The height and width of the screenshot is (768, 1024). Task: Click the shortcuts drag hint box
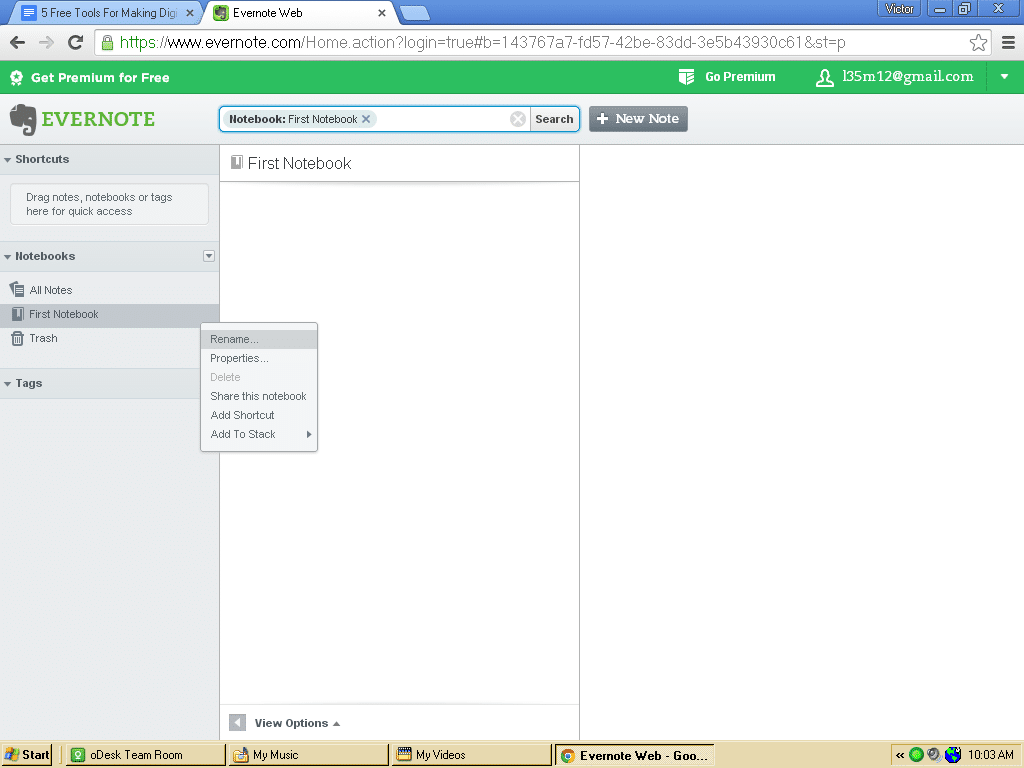point(110,204)
